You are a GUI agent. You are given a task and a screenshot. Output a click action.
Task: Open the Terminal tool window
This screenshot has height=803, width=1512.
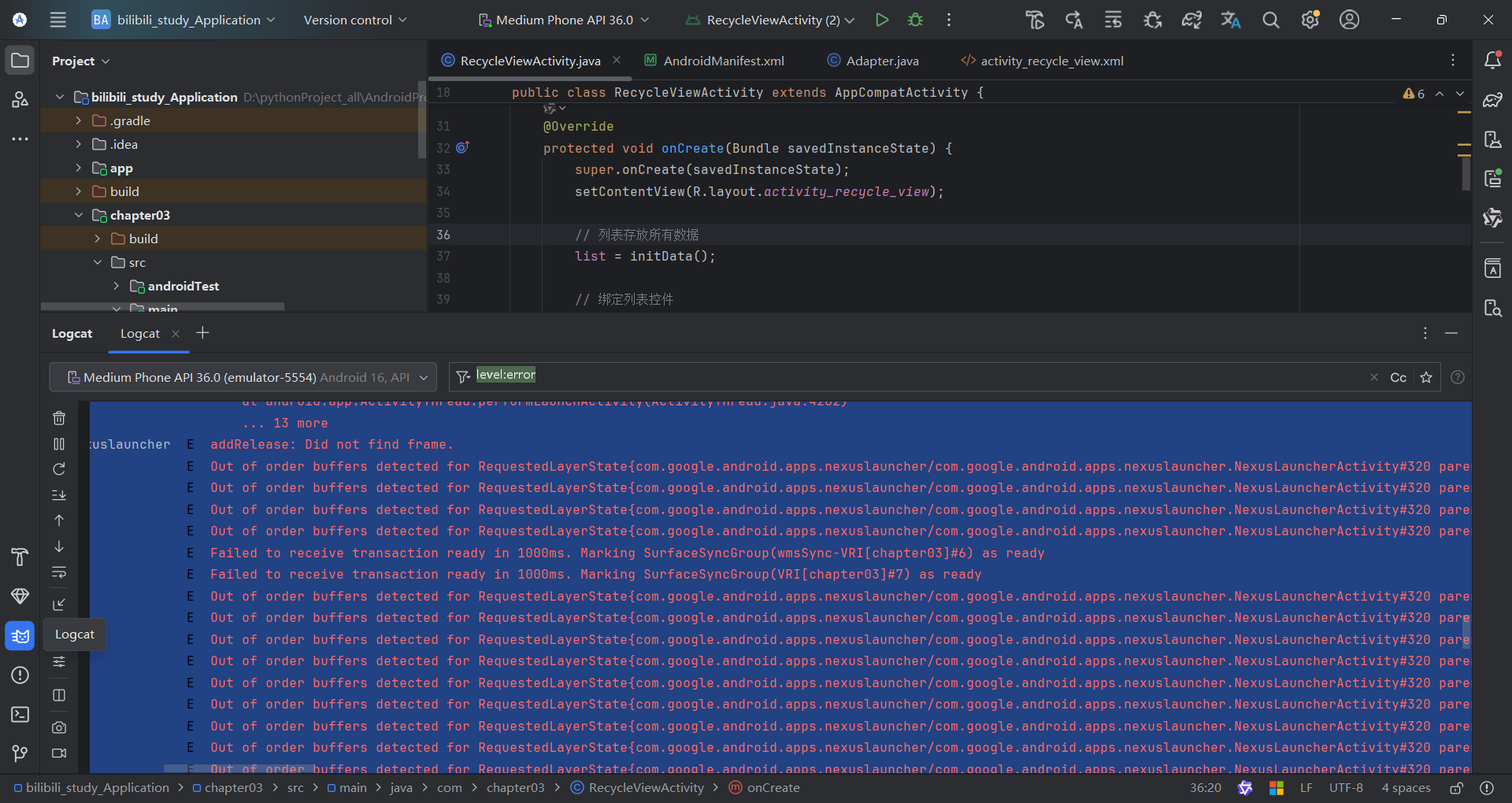[20, 714]
